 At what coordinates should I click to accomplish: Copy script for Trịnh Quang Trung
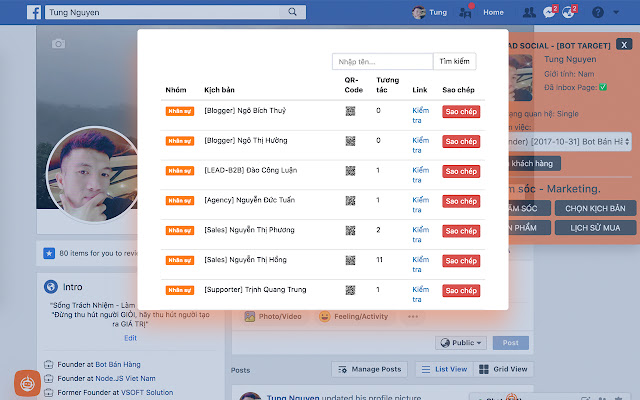point(461,290)
